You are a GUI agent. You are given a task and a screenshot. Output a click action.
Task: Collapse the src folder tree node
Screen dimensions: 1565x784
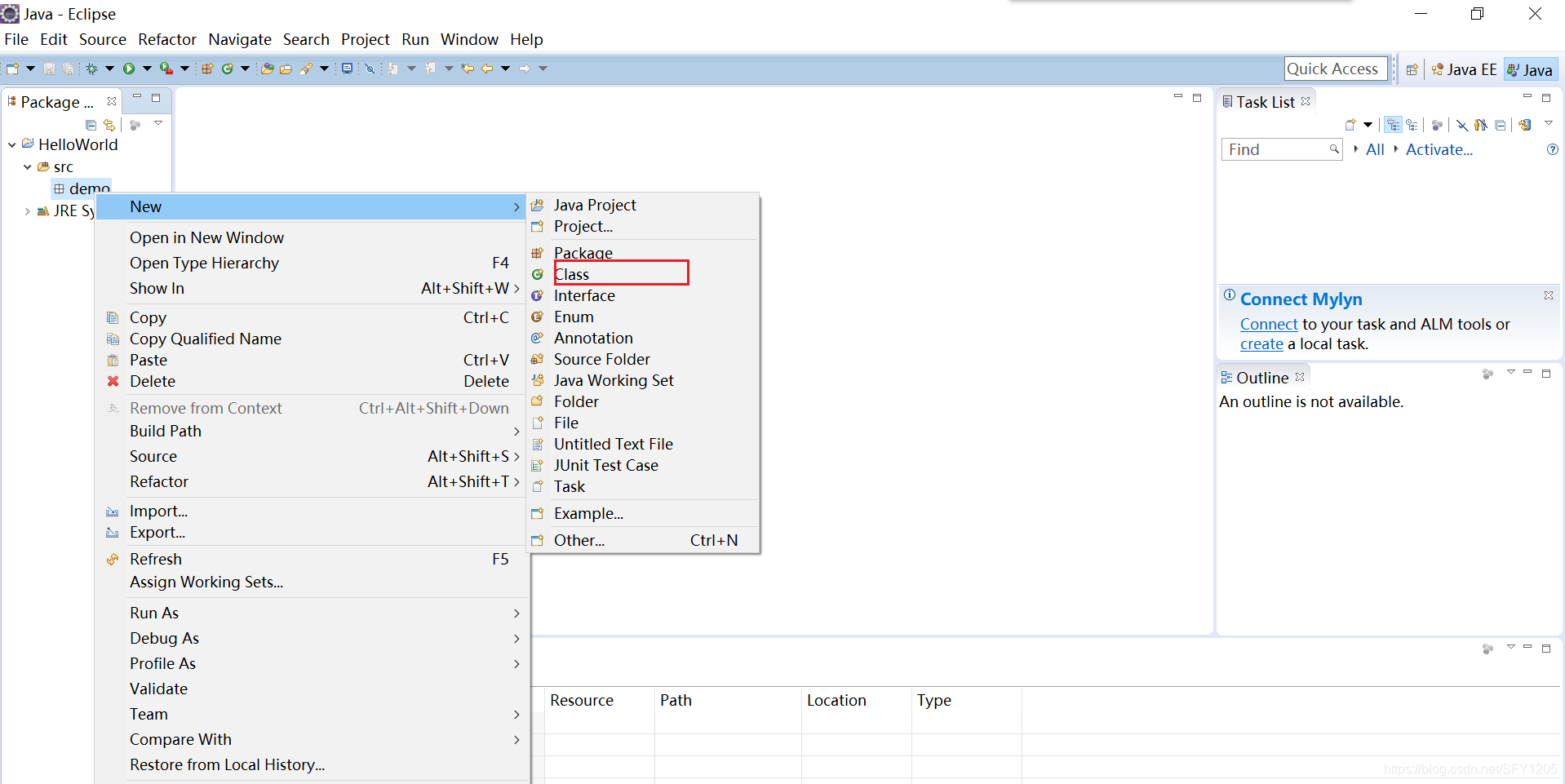click(28, 166)
